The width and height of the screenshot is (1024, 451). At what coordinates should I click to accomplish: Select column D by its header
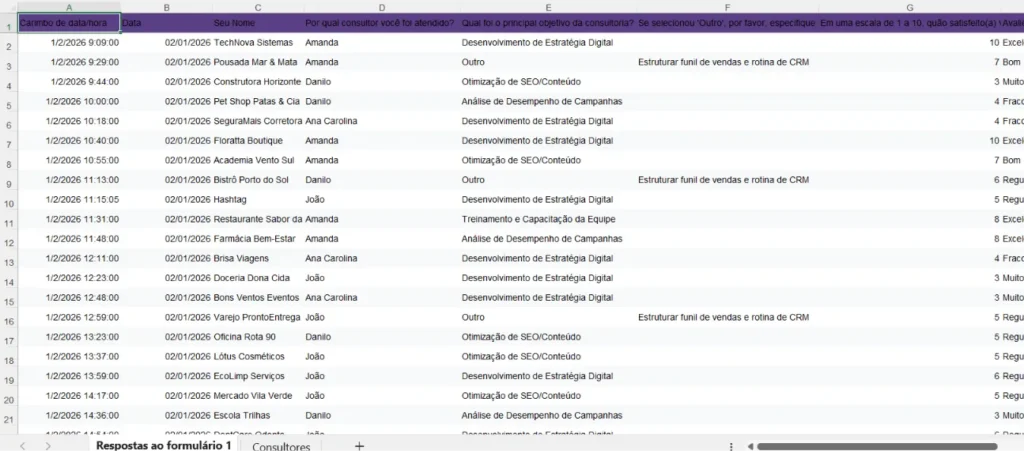[382, 8]
